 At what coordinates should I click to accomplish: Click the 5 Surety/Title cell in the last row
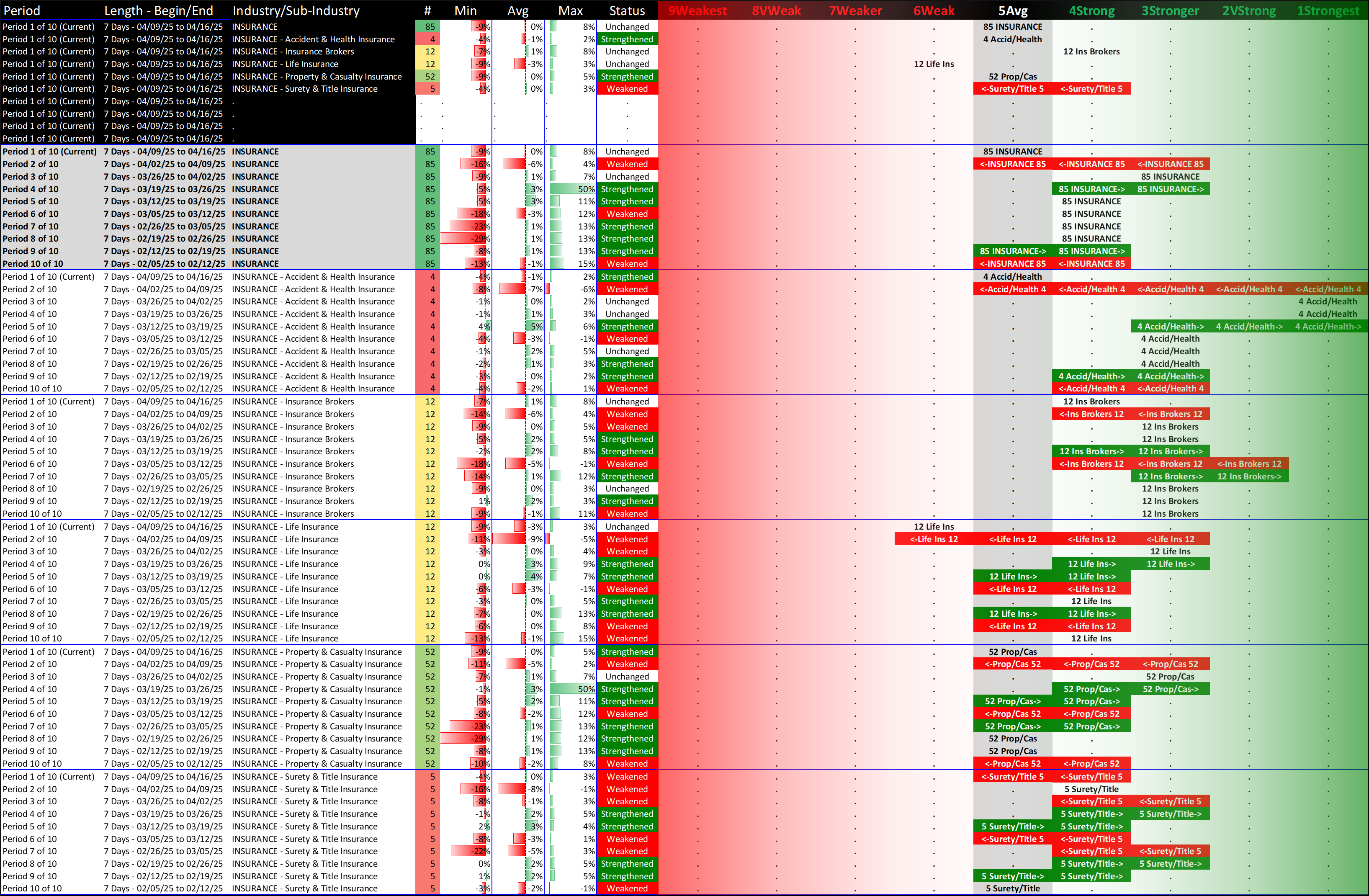point(1012,888)
